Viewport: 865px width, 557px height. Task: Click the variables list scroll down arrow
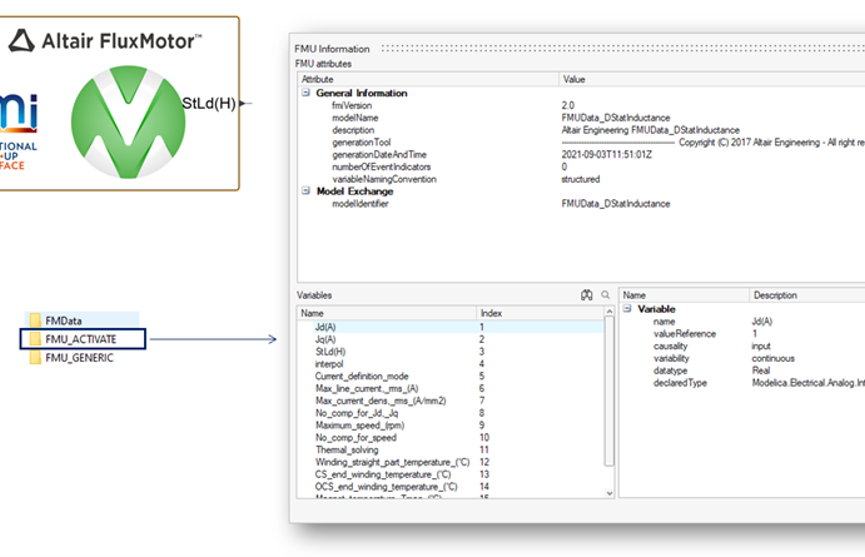609,493
